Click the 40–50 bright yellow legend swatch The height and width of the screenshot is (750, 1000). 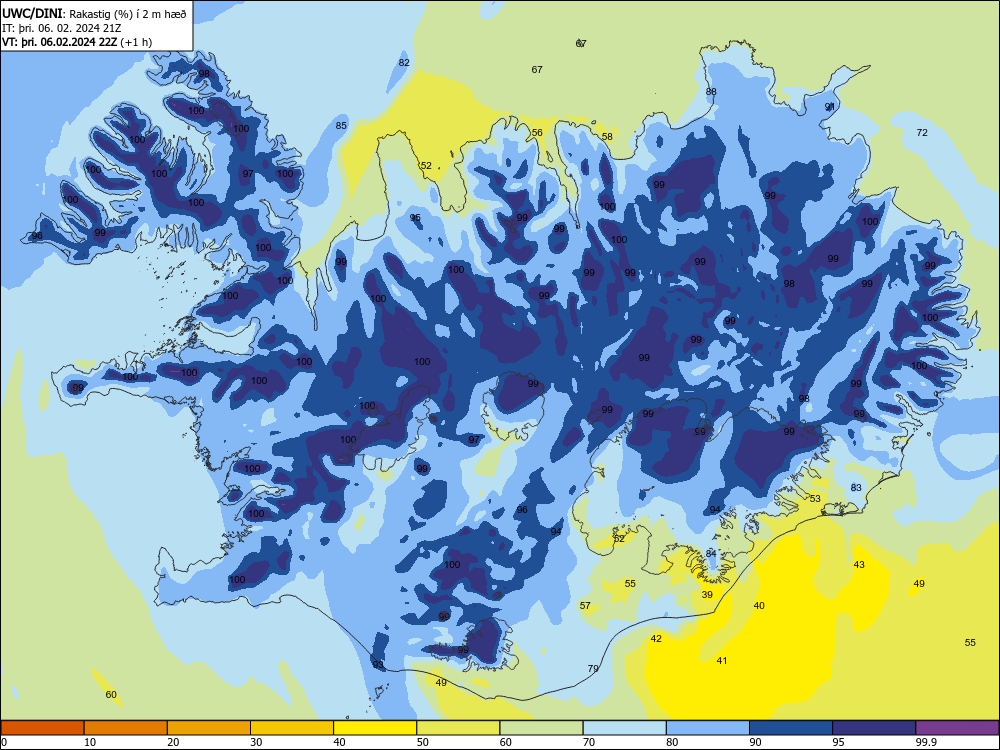375,728
